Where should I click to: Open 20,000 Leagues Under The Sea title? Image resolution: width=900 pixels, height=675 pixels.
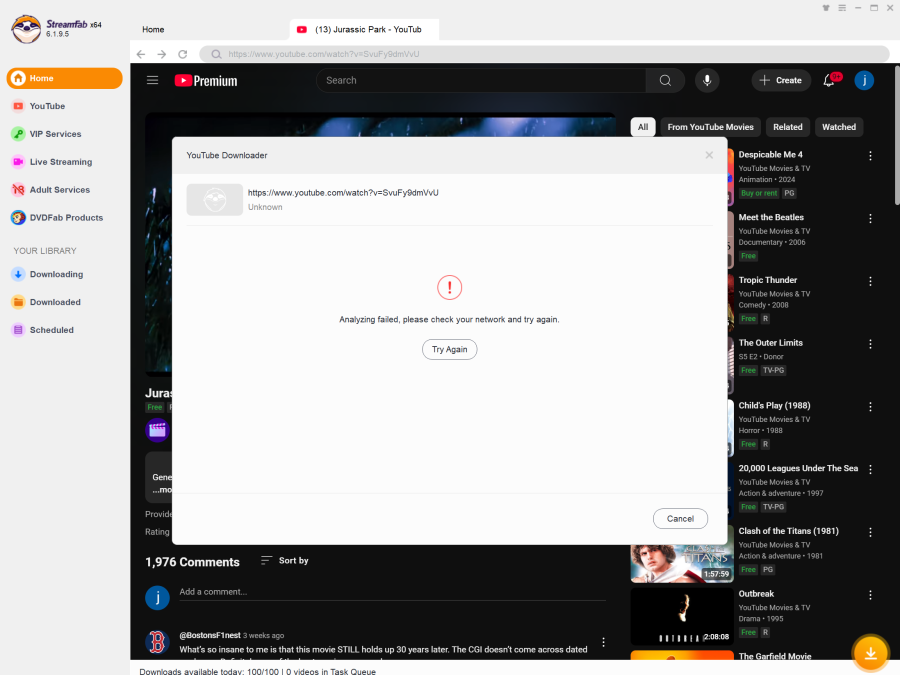798,468
